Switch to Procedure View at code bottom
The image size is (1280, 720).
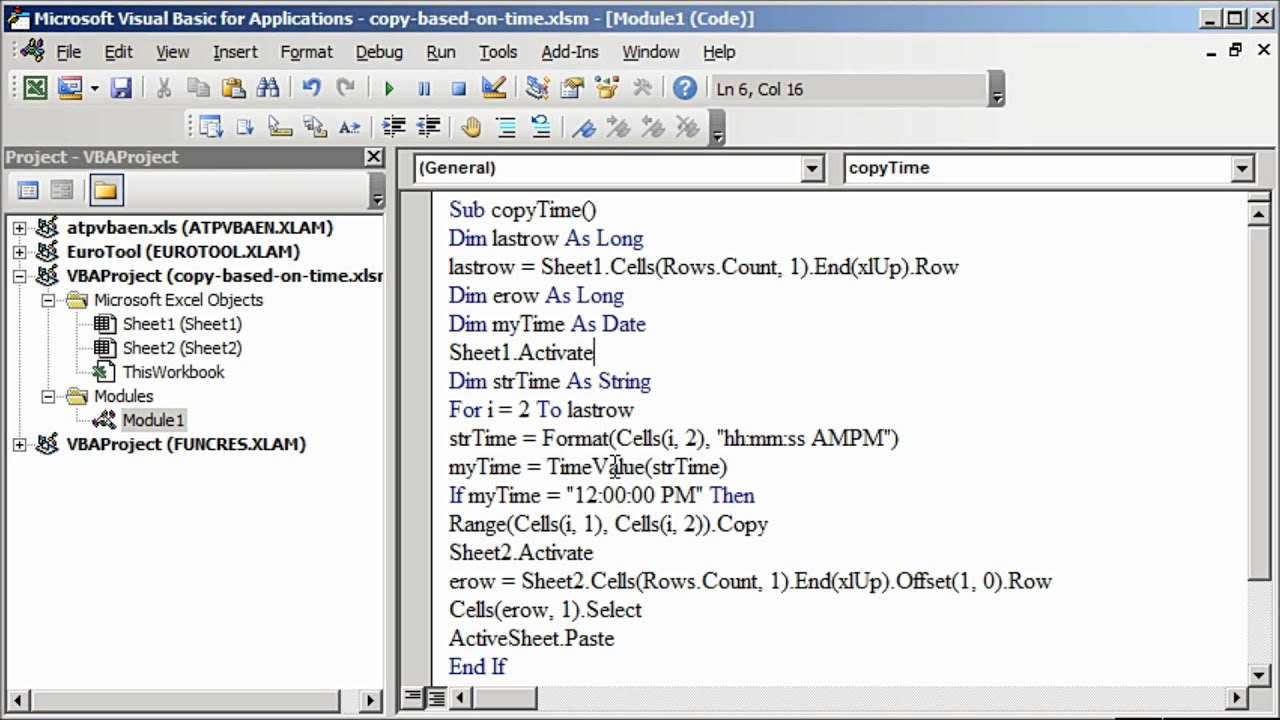413,698
